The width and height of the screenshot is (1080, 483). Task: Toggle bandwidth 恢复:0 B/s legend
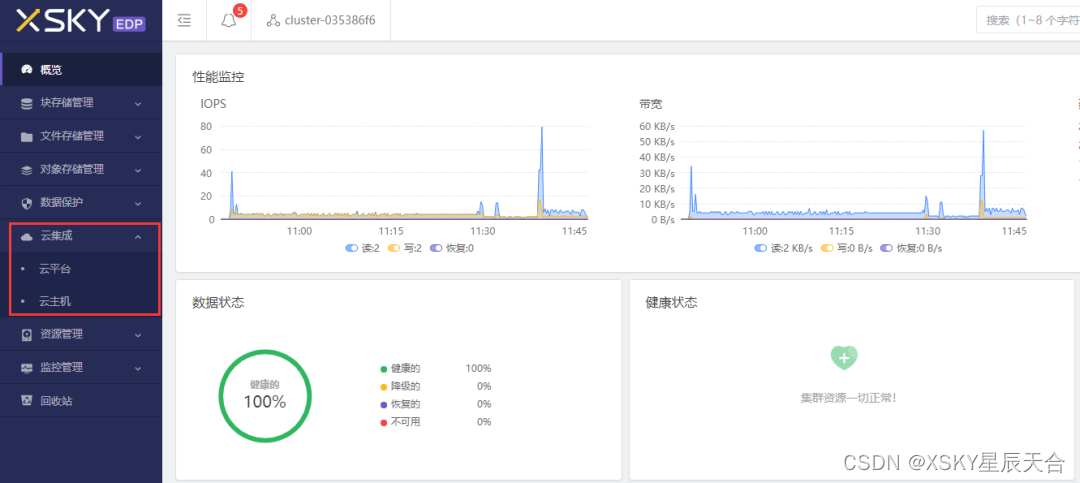click(911, 247)
